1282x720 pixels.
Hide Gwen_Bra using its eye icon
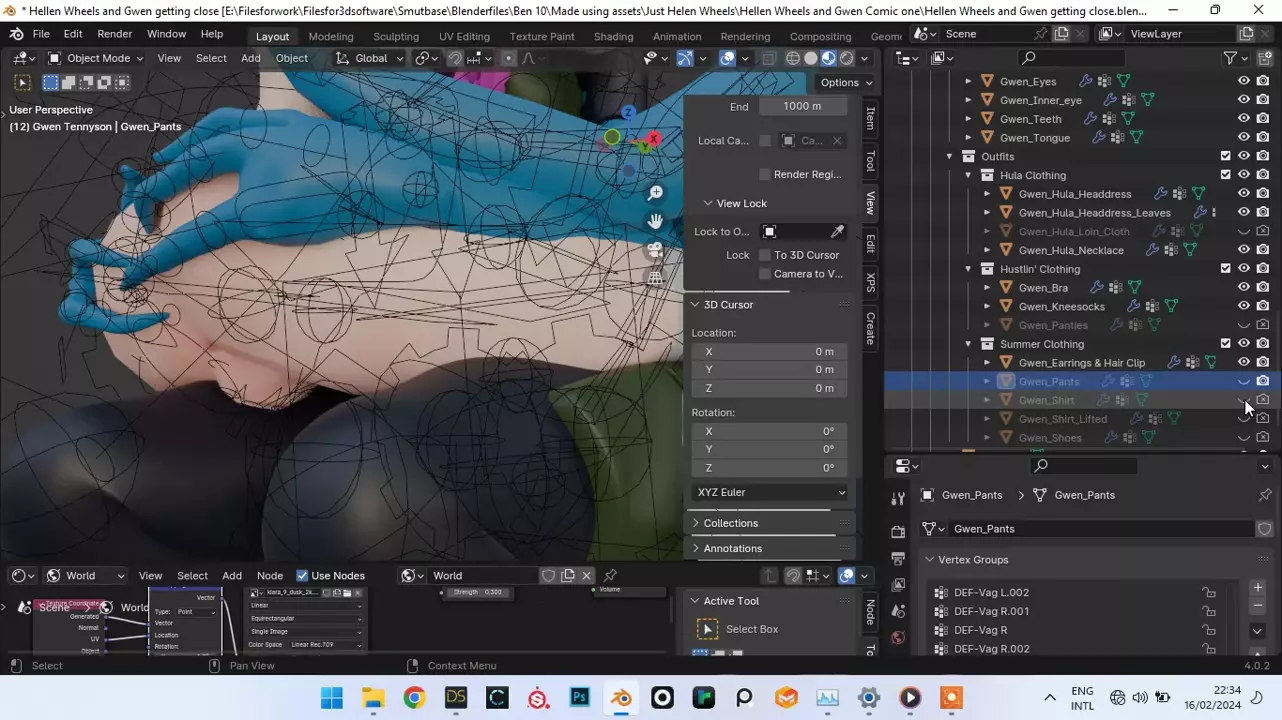1244,288
